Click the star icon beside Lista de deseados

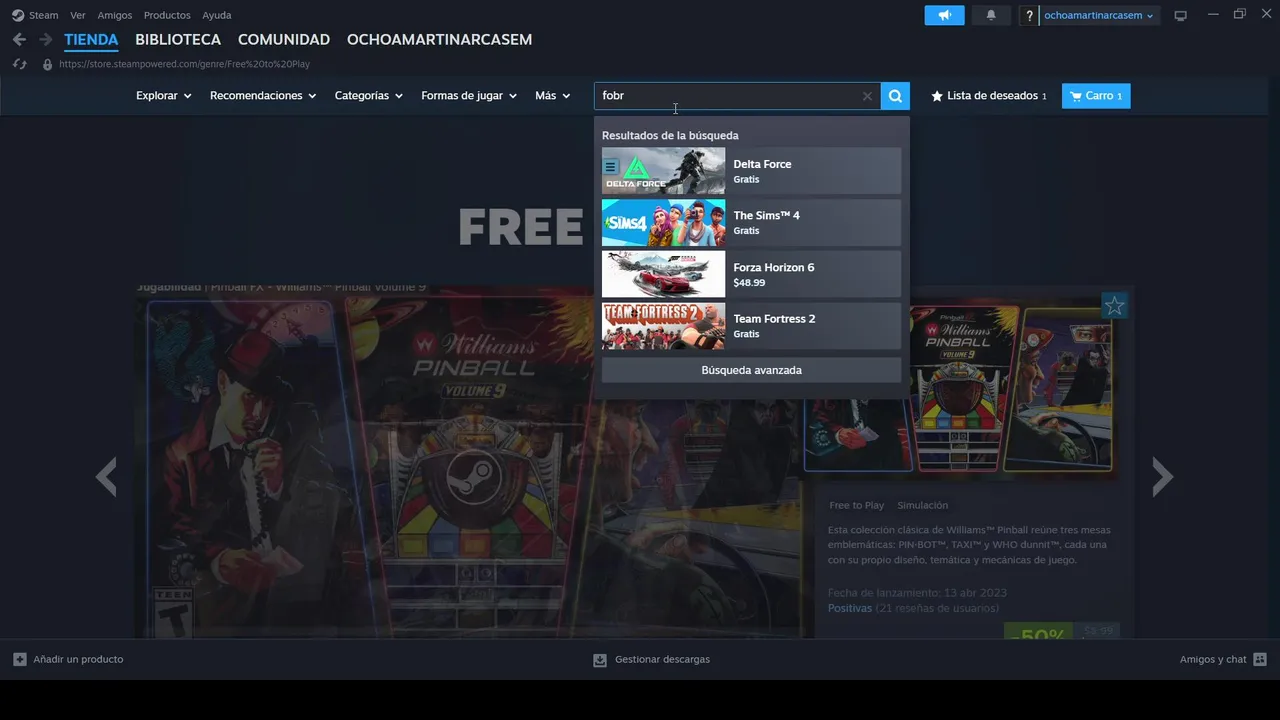[937, 96]
